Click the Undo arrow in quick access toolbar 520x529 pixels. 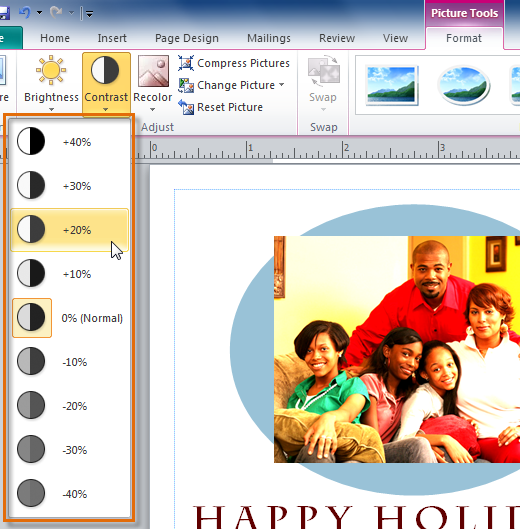[25, 13]
